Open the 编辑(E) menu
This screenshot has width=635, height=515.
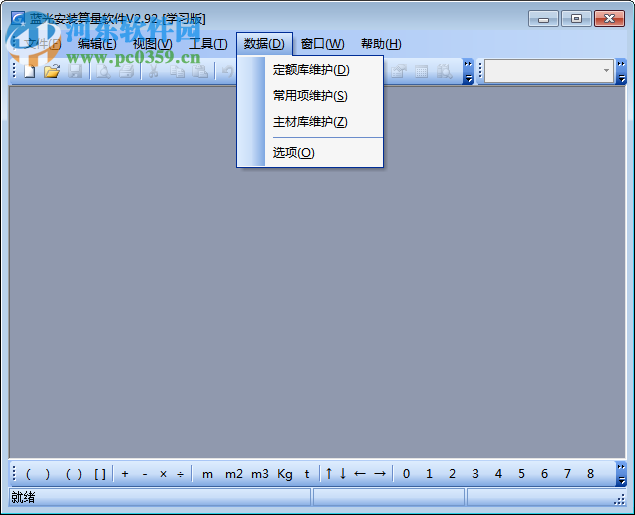pyautogui.click(x=97, y=44)
